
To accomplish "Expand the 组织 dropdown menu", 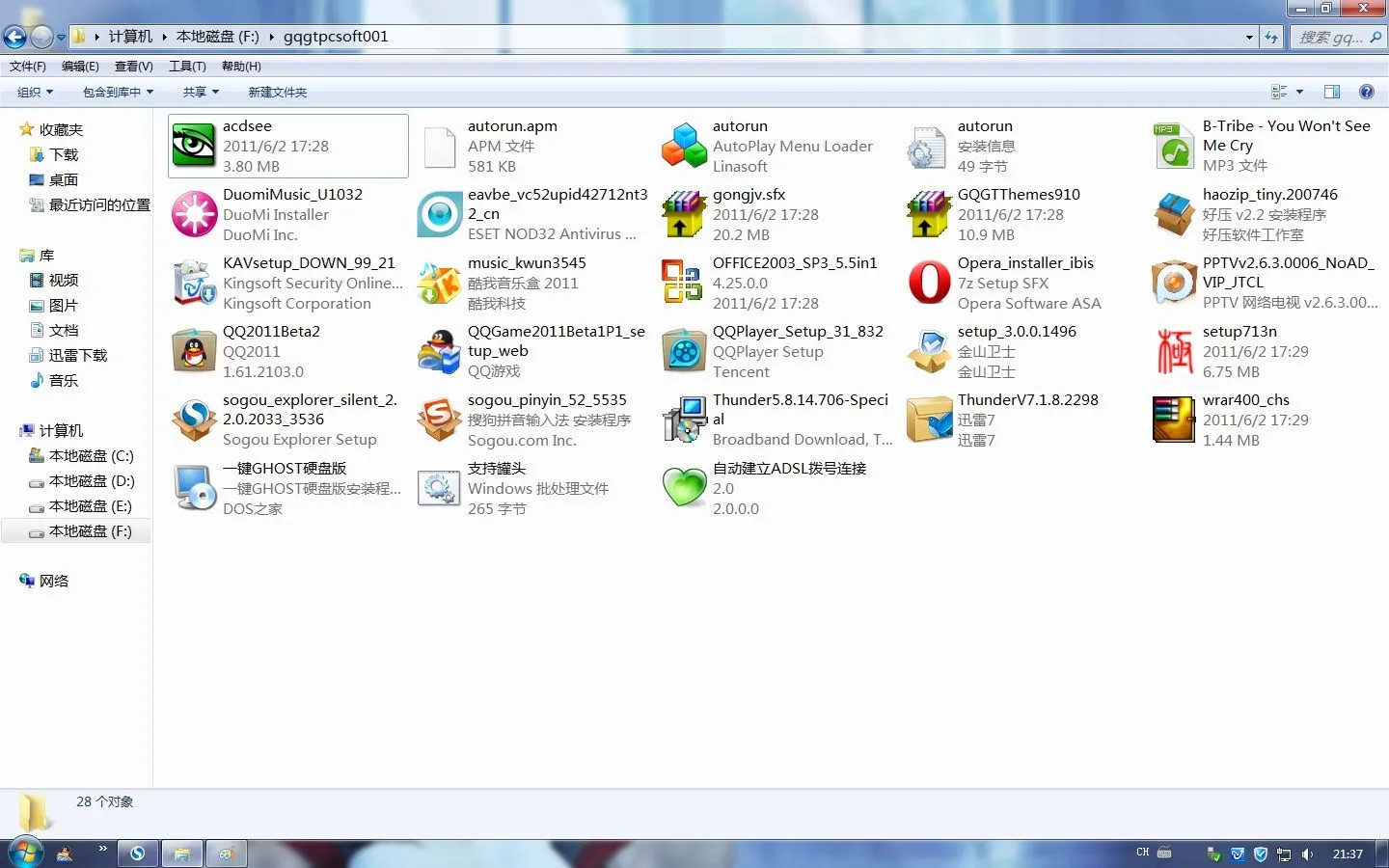I will 35,93.
